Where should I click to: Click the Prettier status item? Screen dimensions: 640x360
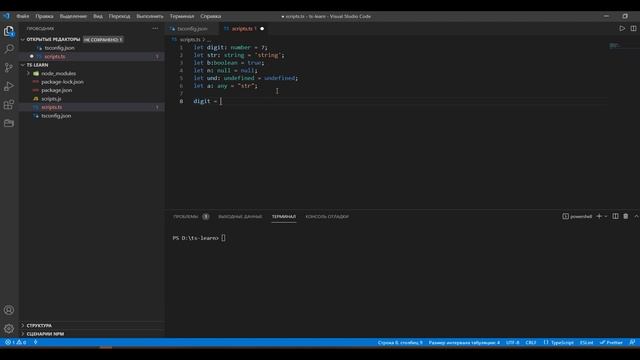611,342
